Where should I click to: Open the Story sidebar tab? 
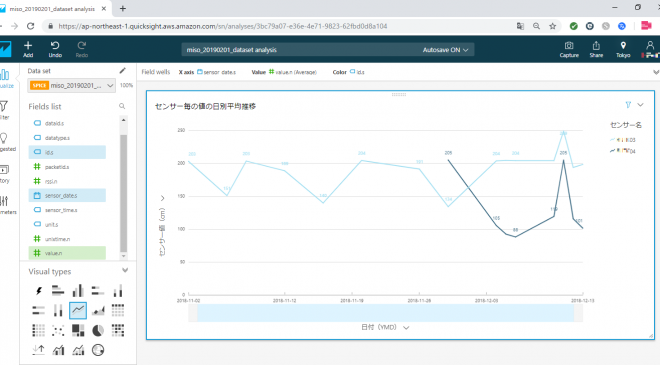pyautogui.click(x=4, y=173)
